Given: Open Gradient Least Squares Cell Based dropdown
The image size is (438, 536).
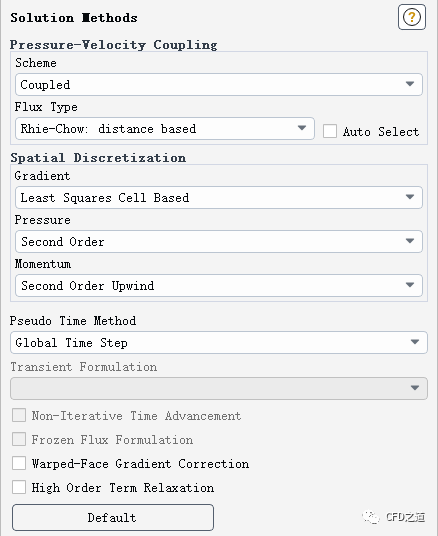Looking at the screenshot, I should point(219,197).
